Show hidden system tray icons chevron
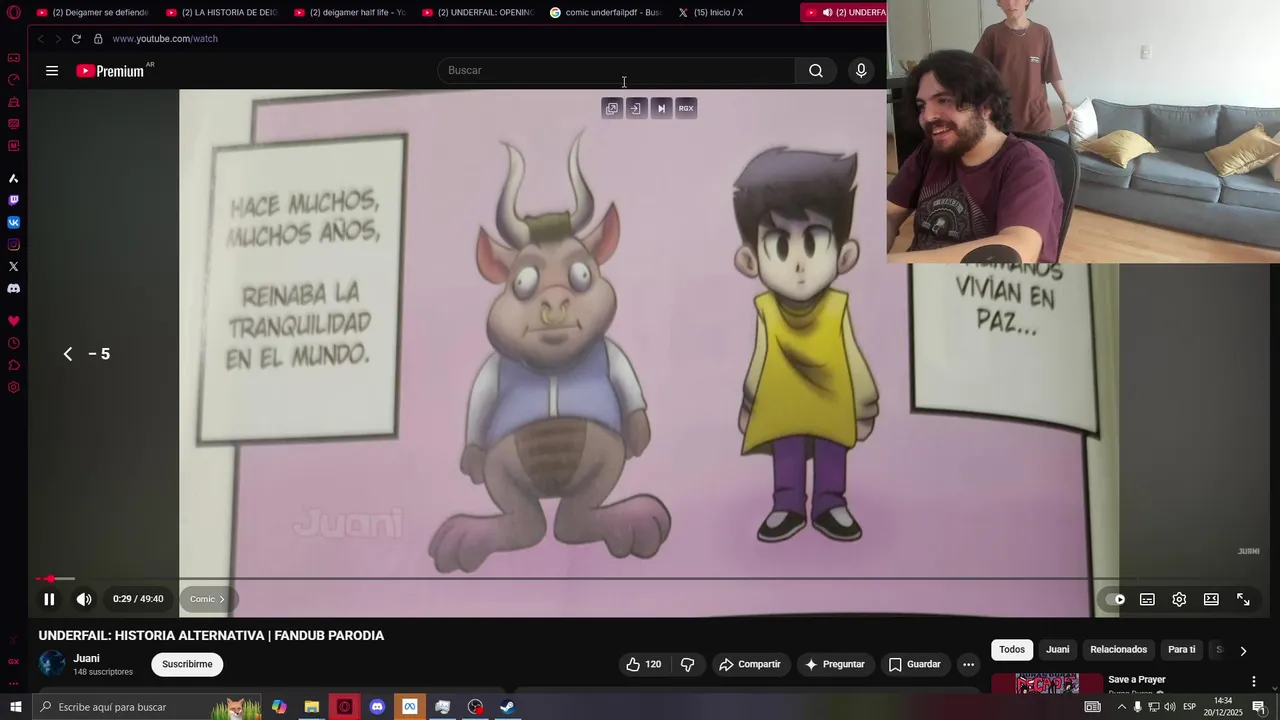The image size is (1280, 720). coord(1121,707)
